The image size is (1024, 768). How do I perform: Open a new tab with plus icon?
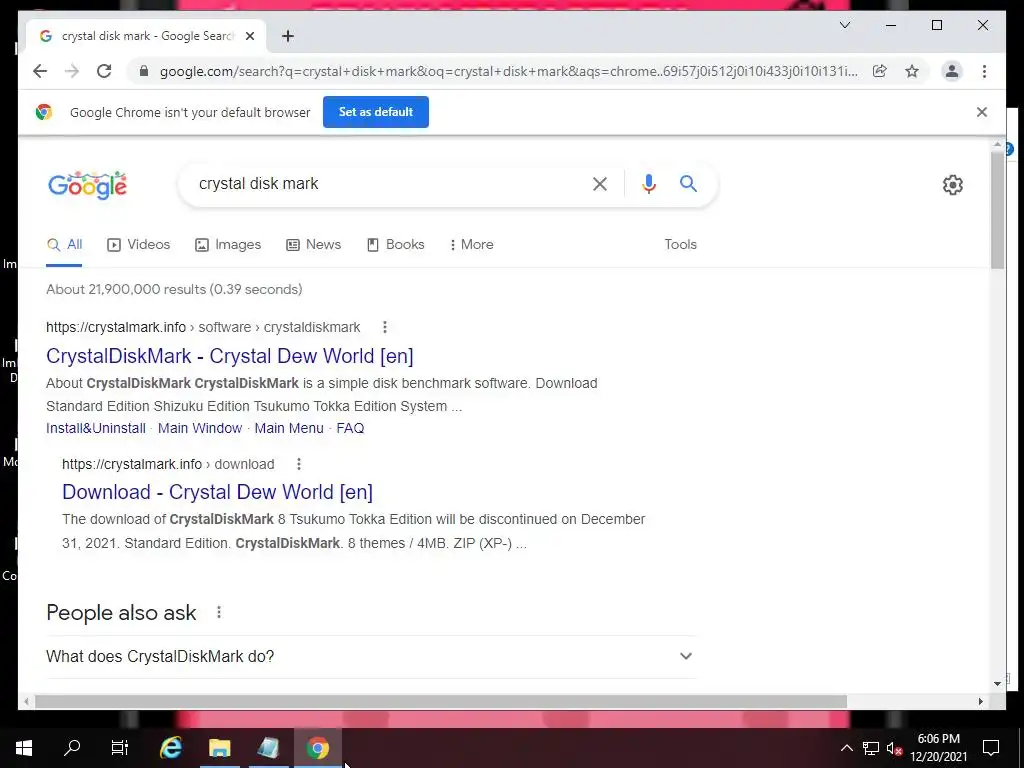point(288,36)
